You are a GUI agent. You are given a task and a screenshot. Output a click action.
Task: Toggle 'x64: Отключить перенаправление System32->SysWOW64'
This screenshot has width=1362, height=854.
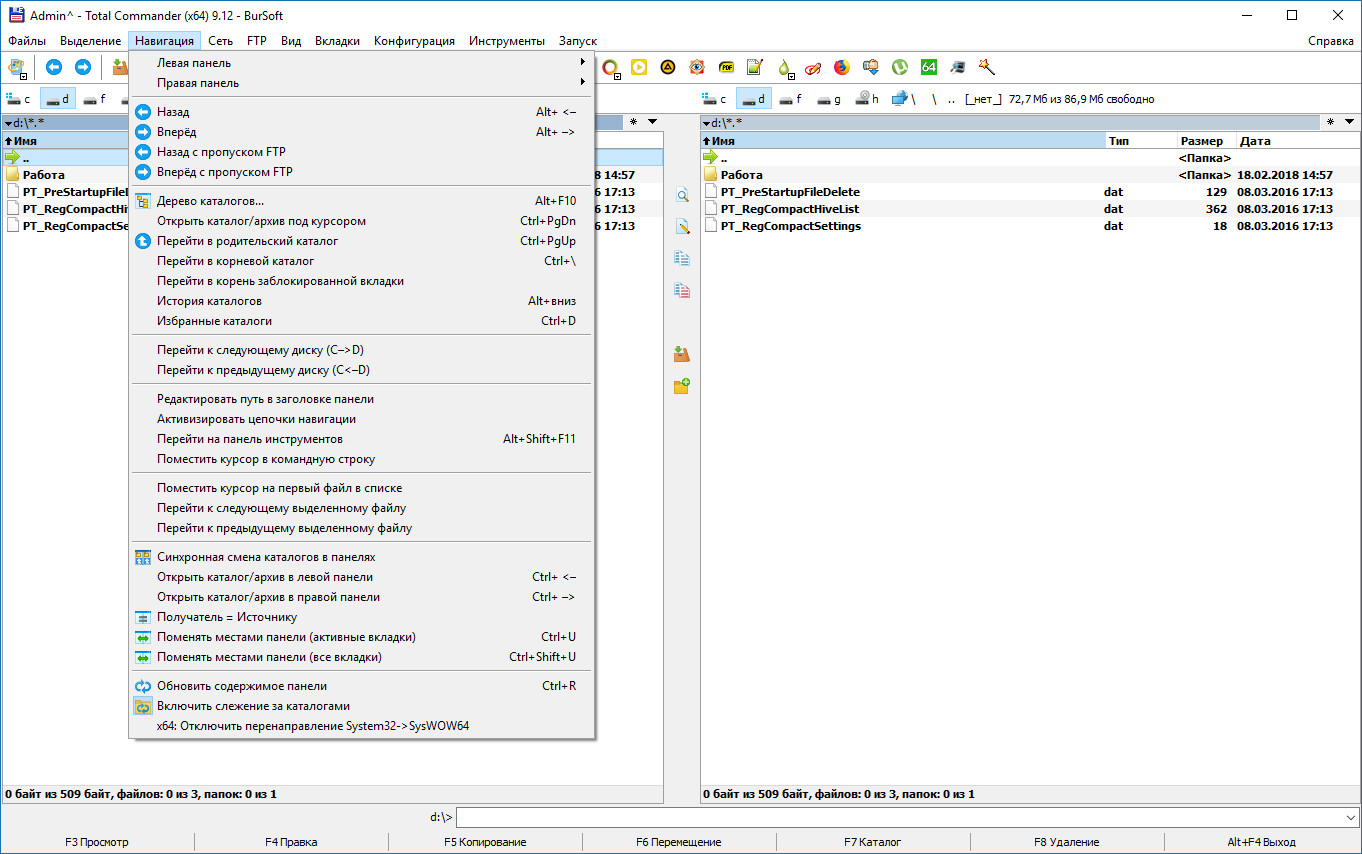(x=312, y=726)
